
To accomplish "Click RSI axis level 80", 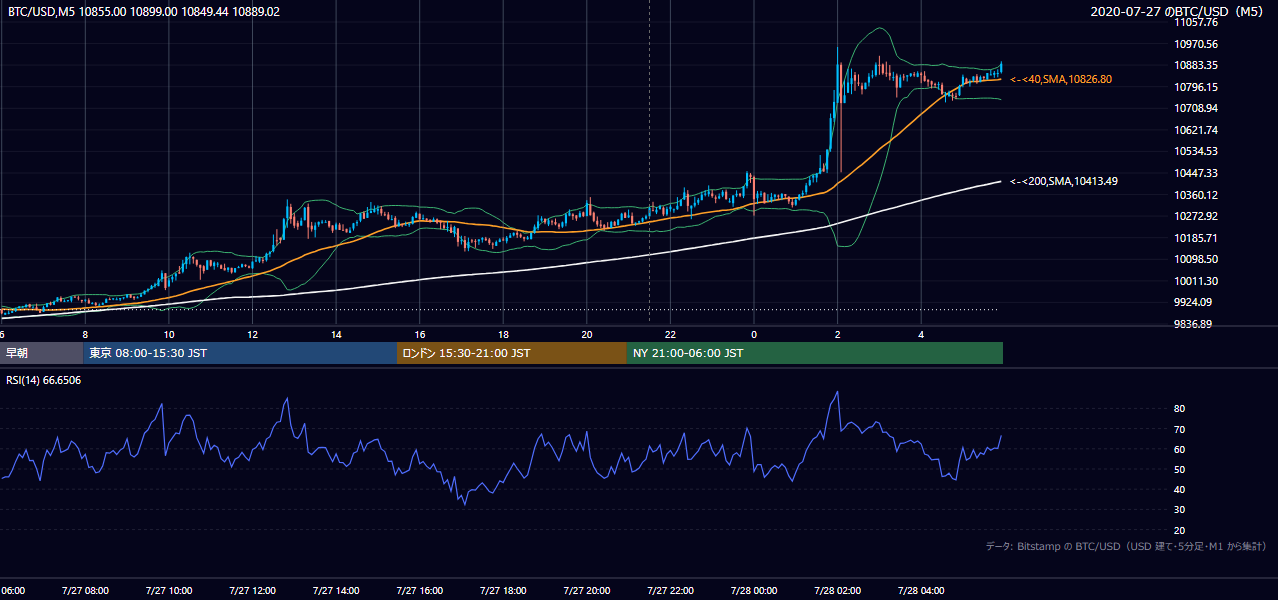I will (x=1179, y=409).
